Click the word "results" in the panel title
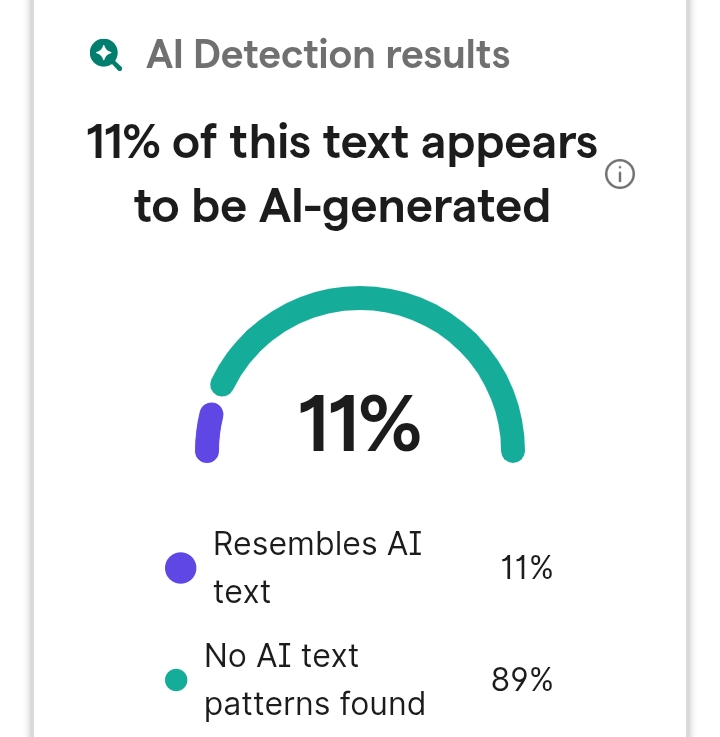The height and width of the screenshot is (737, 720). pos(448,55)
